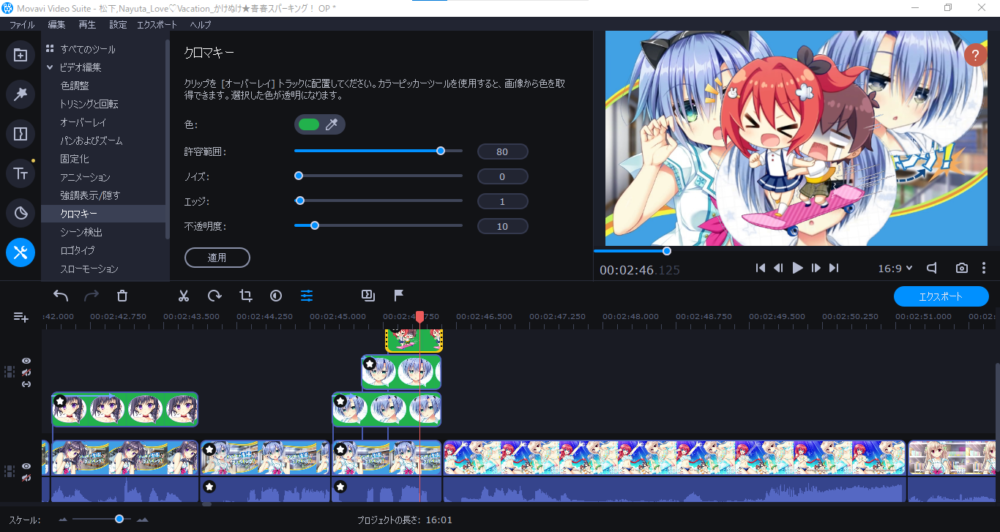Select the Crop tool icon
Screen dimensions: 1000x532
click(246, 295)
